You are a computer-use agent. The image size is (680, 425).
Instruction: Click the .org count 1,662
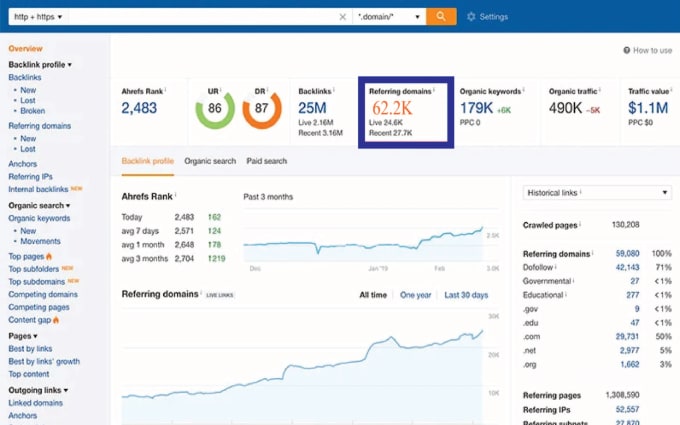coord(630,364)
